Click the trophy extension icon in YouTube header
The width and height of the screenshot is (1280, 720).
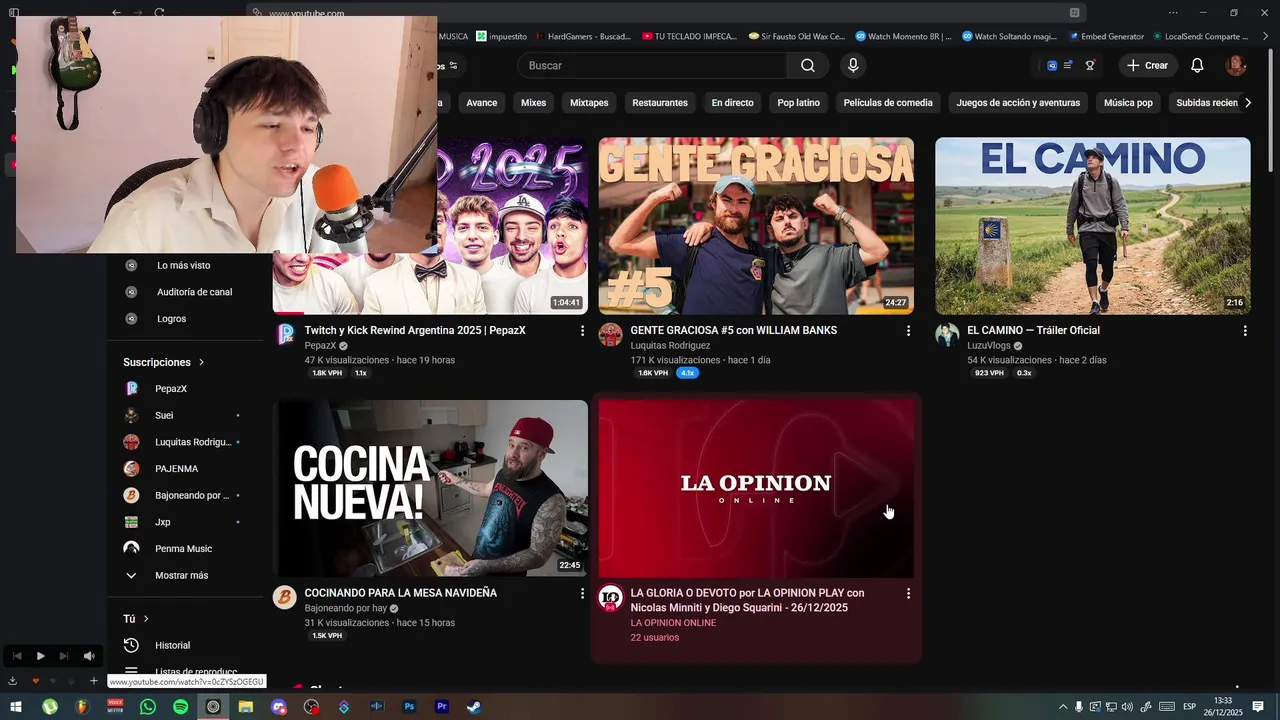(1090, 65)
